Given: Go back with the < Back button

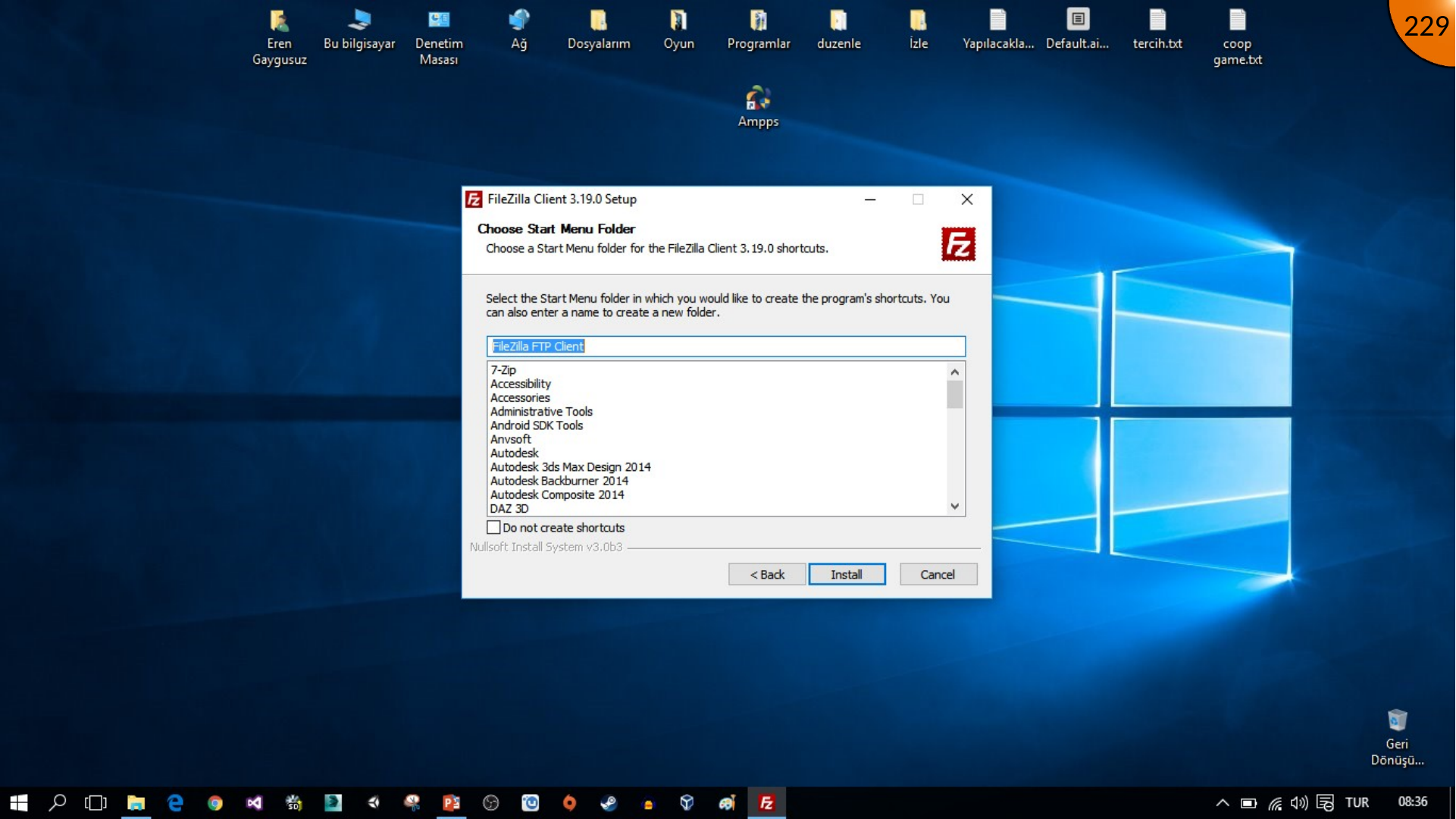Looking at the screenshot, I should pyautogui.click(x=767, y=574).
